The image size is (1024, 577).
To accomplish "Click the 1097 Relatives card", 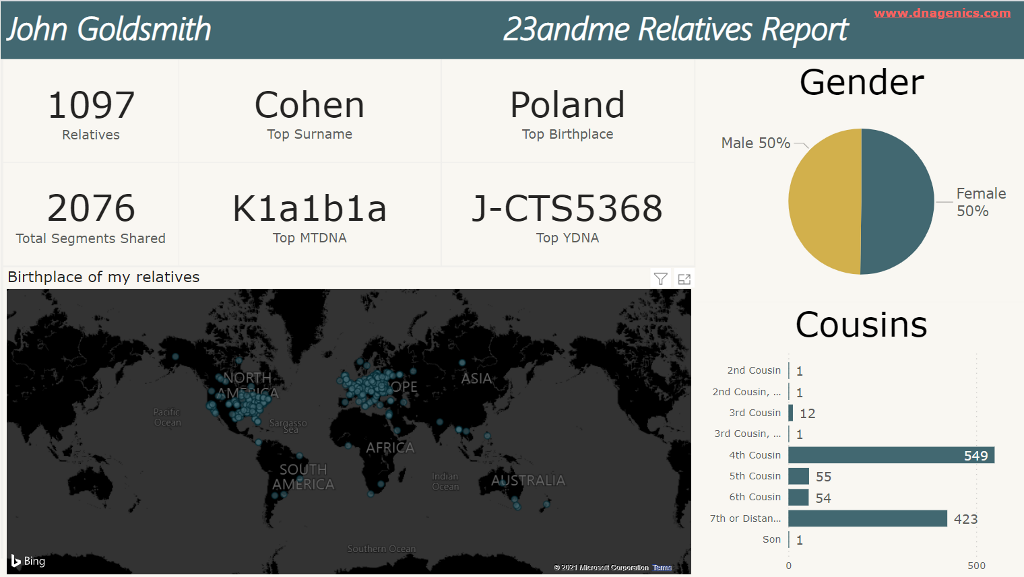I will pyautogui.click(x=91, y=112).
